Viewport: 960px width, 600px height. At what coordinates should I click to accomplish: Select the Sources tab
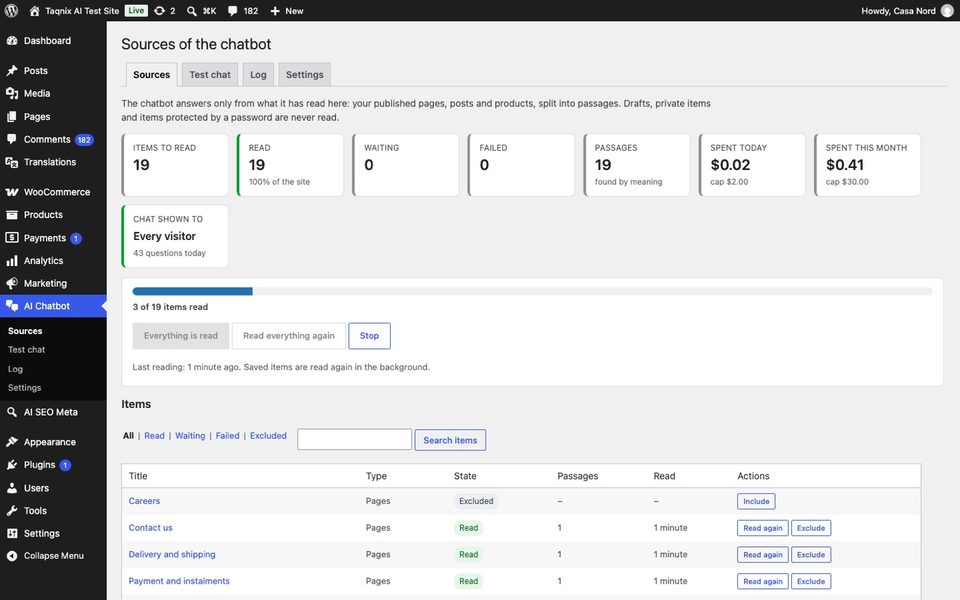tap(151, 75)
